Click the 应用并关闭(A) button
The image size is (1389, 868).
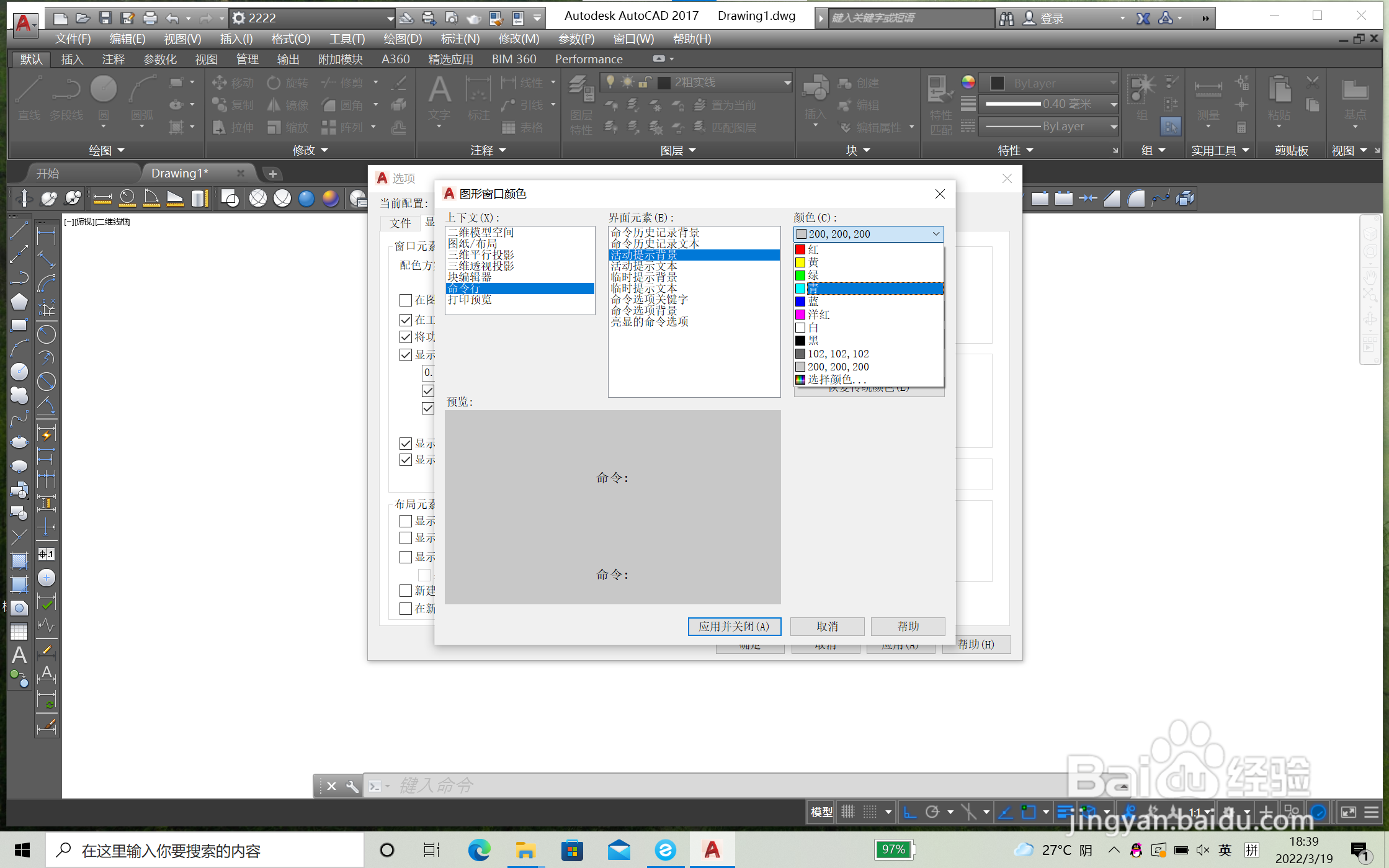(735, 627)
